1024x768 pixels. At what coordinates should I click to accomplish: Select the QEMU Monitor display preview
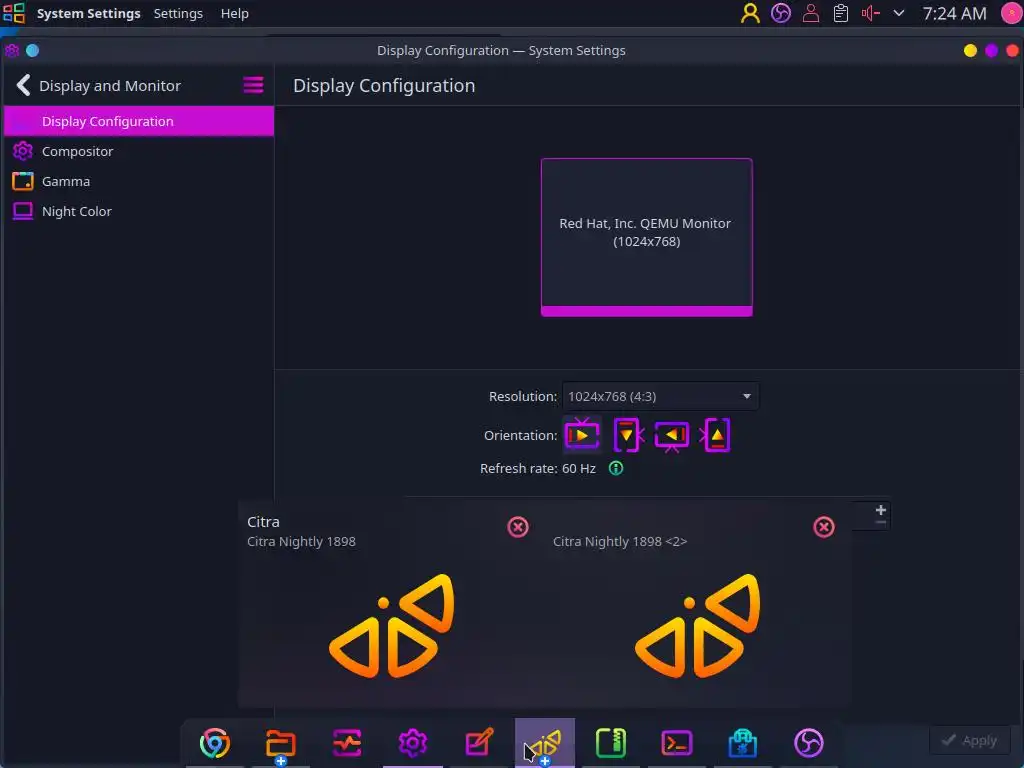pyautogui.click(x=647, y=237)
